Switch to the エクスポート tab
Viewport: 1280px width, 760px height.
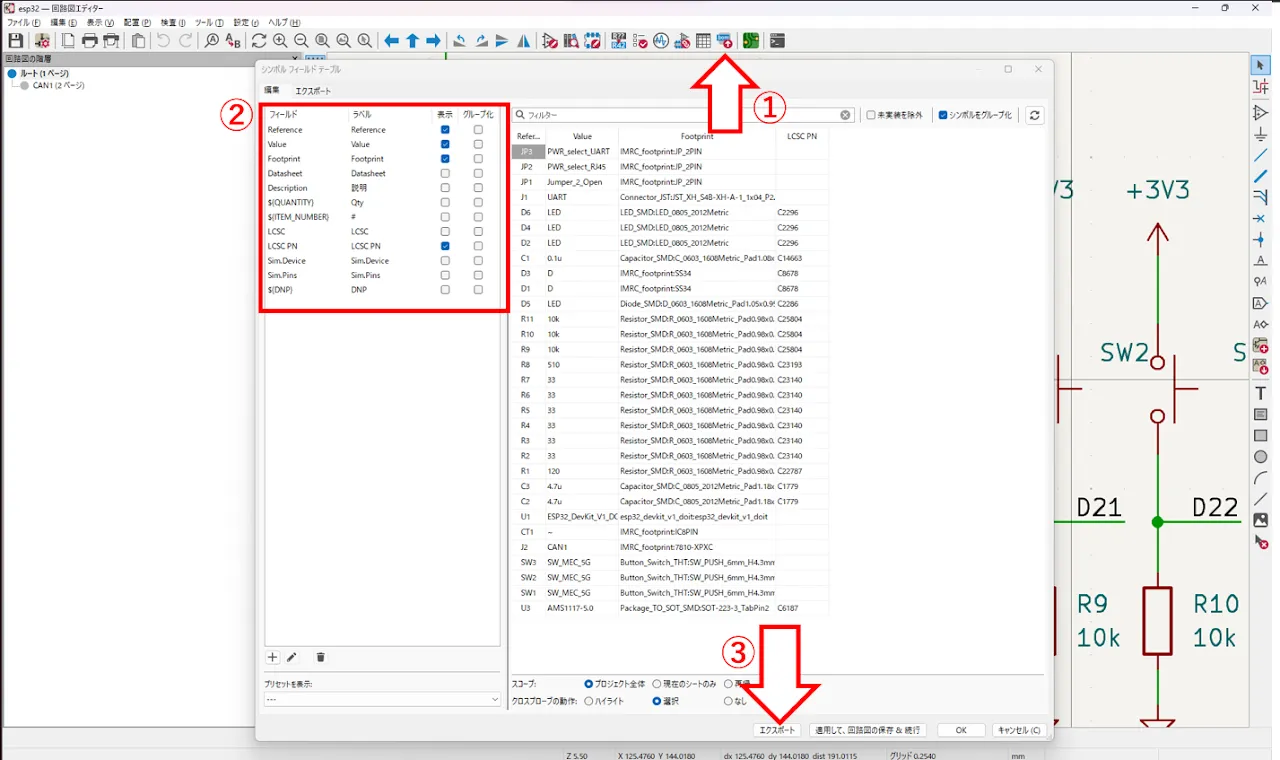(313, 91)
